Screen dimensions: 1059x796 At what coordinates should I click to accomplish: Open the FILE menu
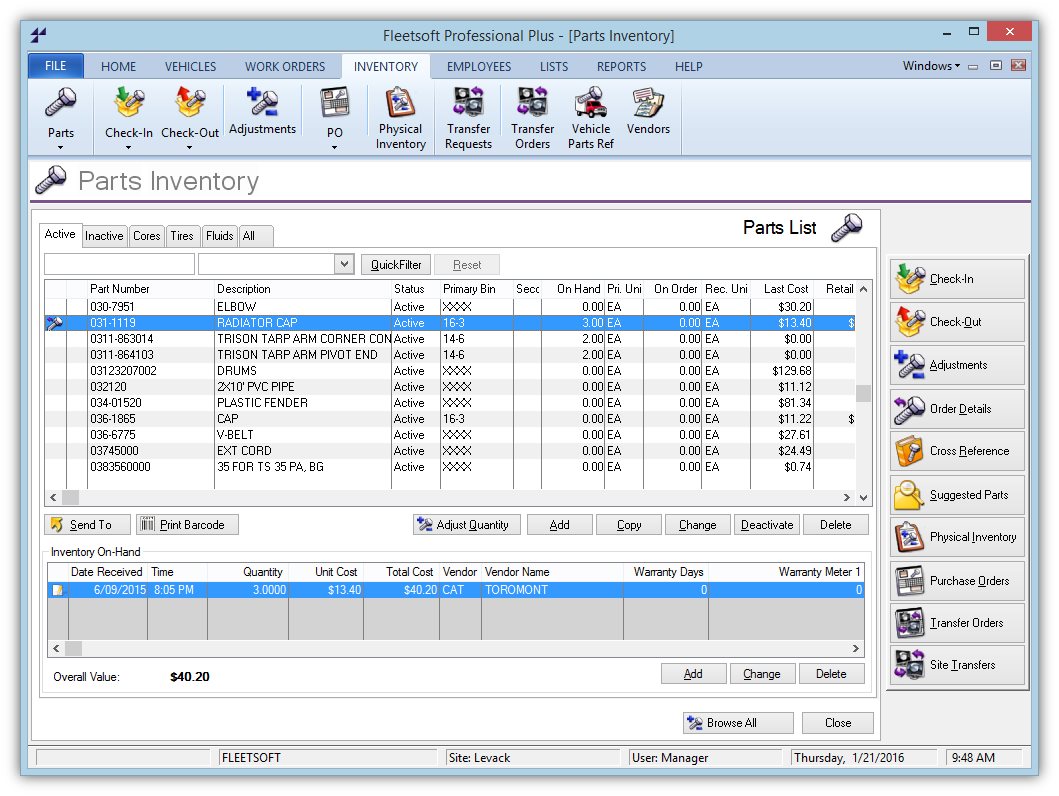click(x=56, y=65)
